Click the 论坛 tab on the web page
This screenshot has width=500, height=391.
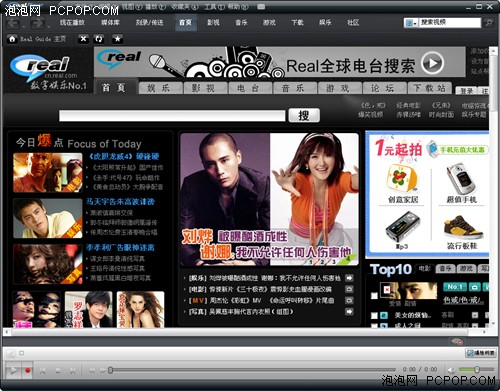coord(385,88)
